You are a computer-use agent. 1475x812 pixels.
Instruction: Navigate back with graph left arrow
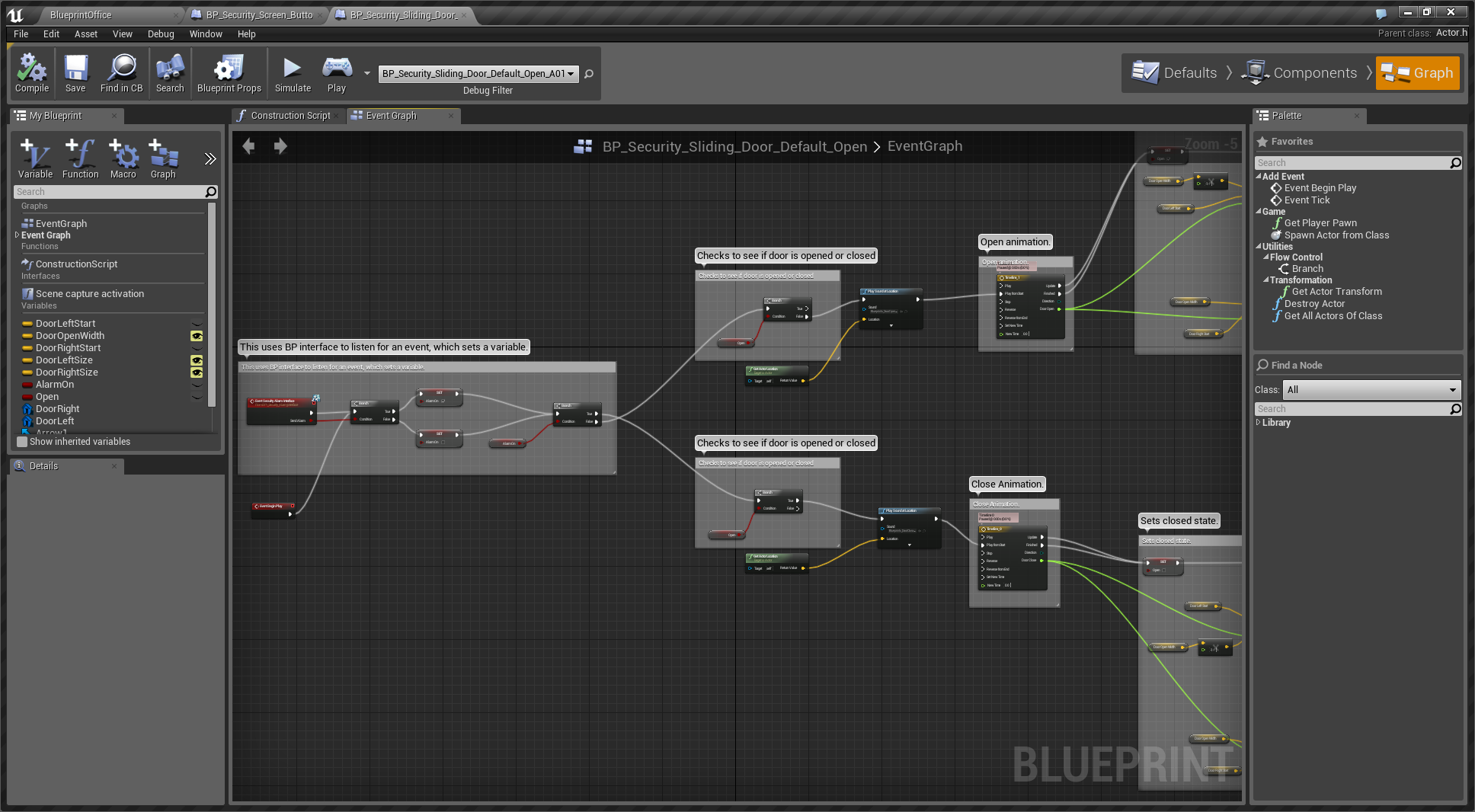(x=248, y=146)
